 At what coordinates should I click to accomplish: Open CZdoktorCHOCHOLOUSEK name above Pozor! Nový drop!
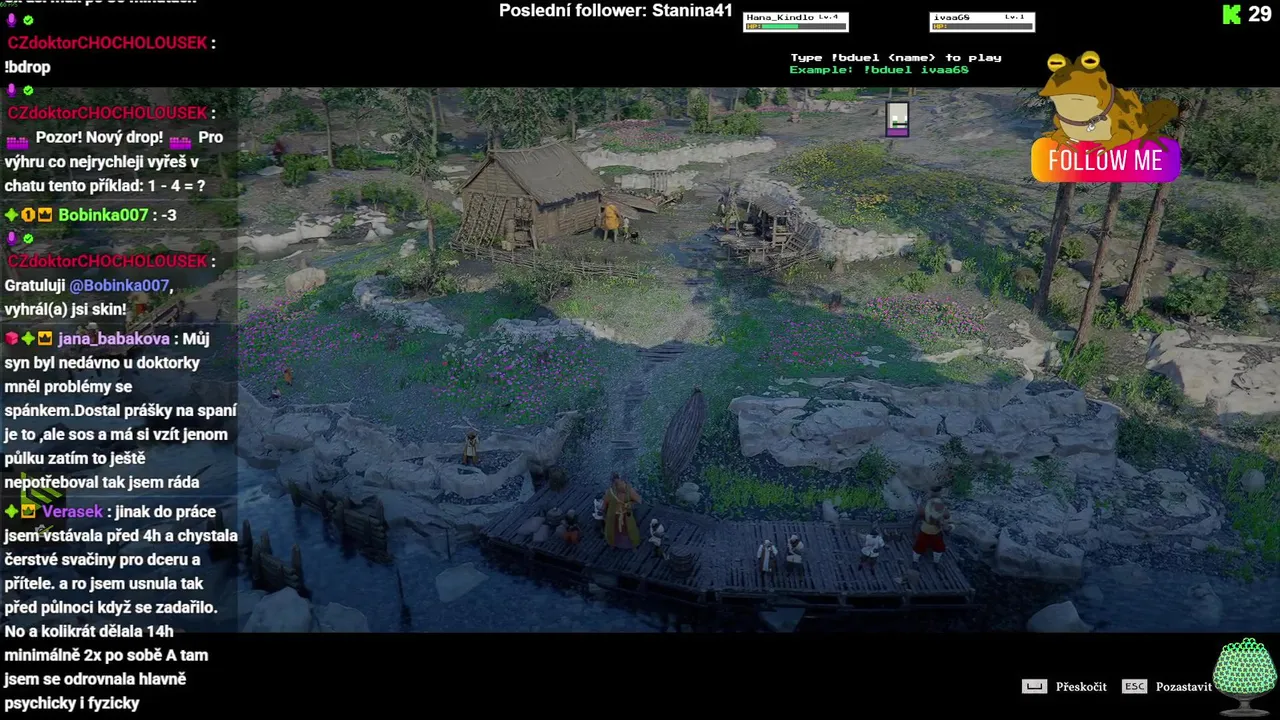[x=107, y=113]
